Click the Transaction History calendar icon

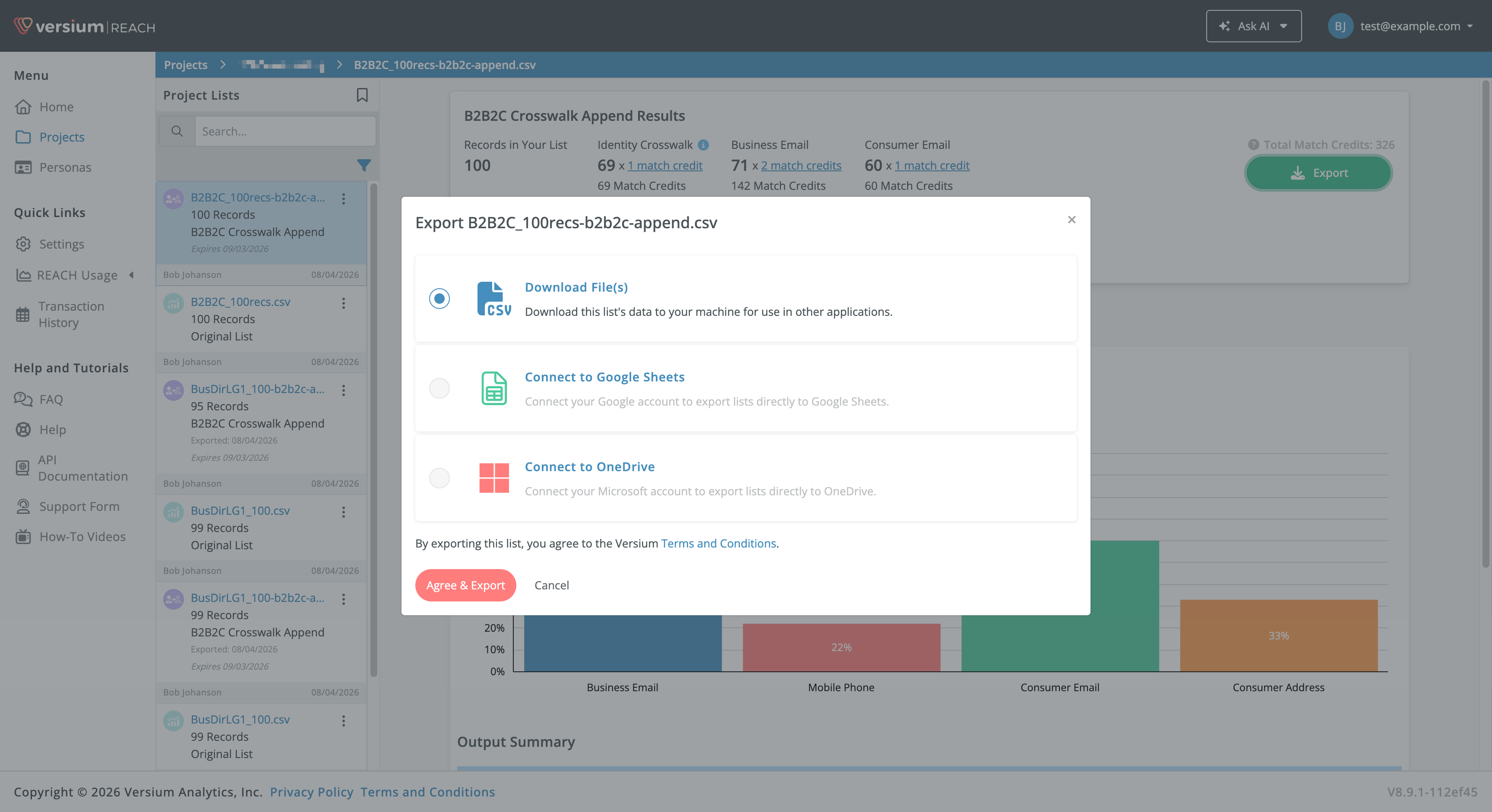(x=22, y=315)
